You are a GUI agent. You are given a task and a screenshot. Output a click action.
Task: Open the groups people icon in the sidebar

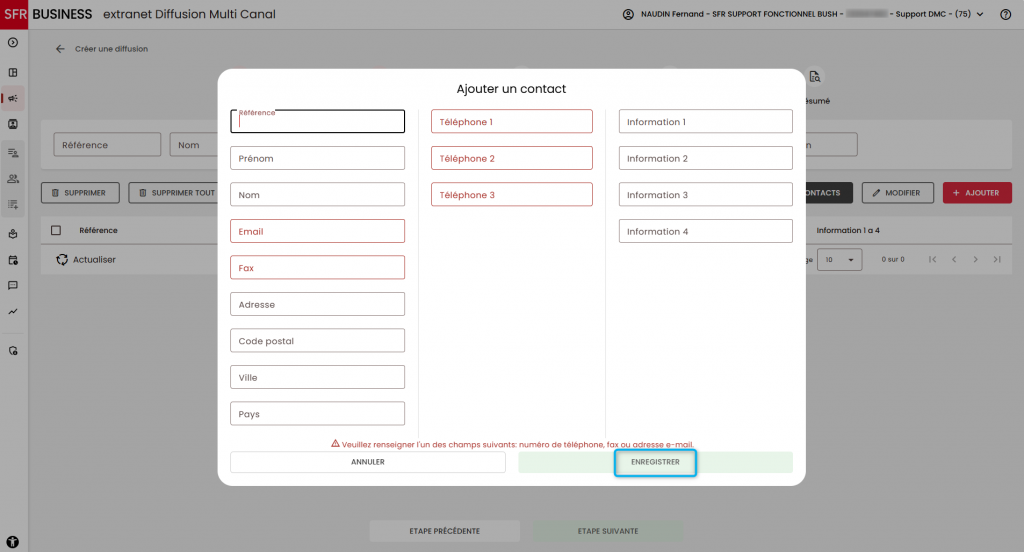click(x=12, y=178)
